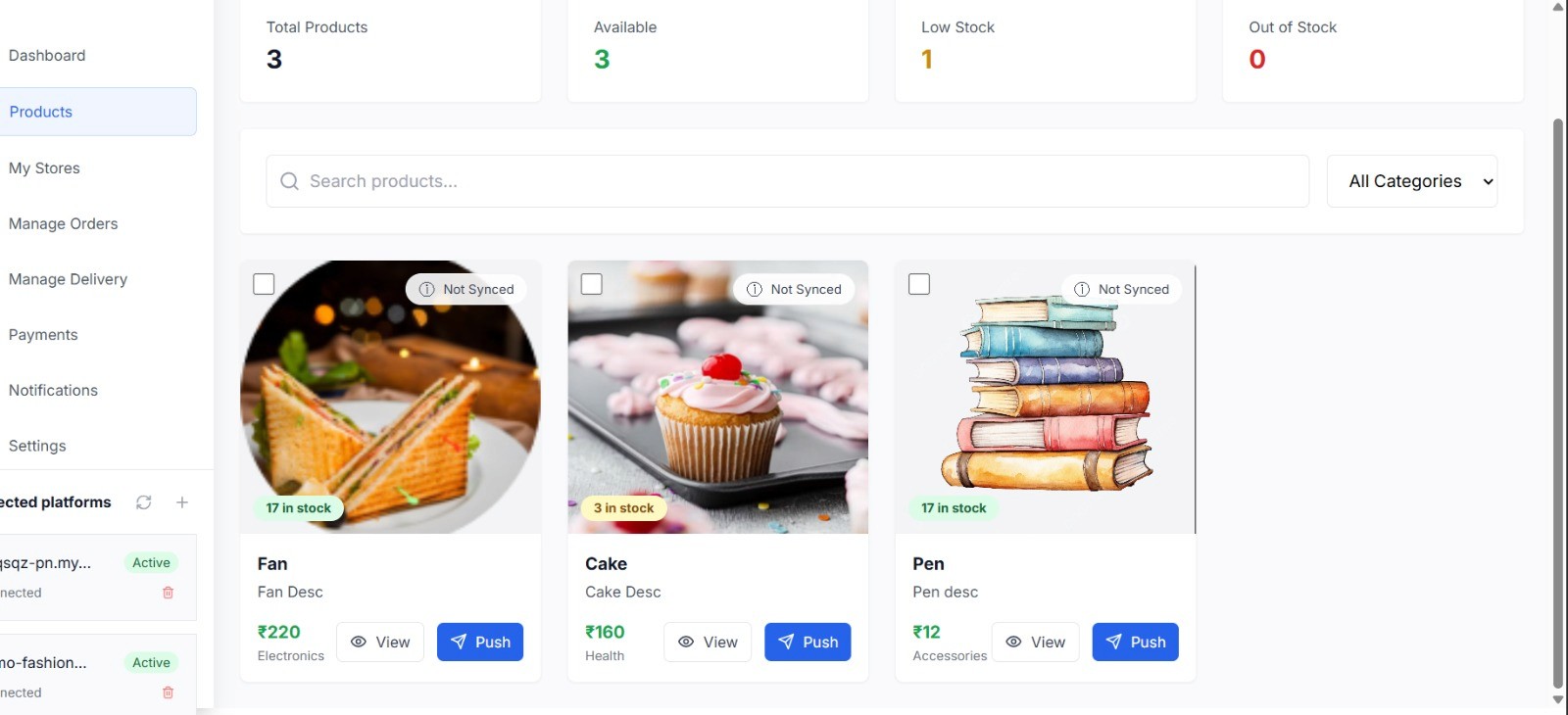
Task: Click the magnifier icon in product search
Action: pyautogui.click(x=289, y=181)
